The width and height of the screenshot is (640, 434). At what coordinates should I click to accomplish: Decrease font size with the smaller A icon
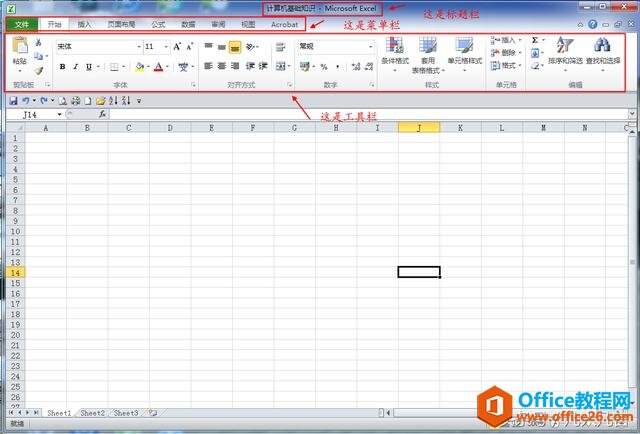[x=189, y=47]
